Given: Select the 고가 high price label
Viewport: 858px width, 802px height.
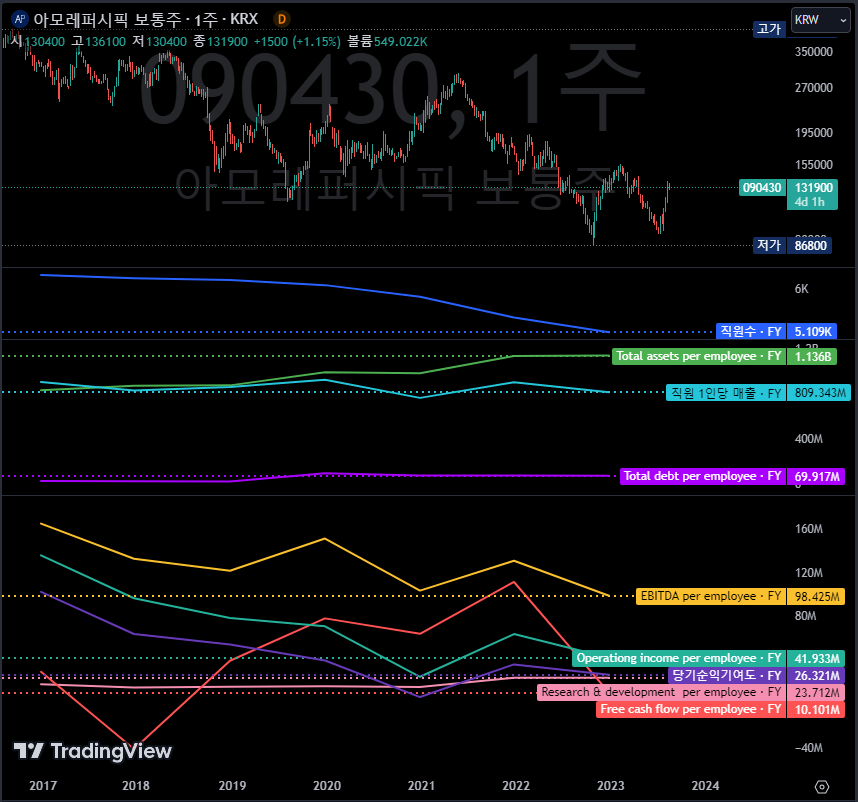Looking at the screenshot, I should coord(769,29).
